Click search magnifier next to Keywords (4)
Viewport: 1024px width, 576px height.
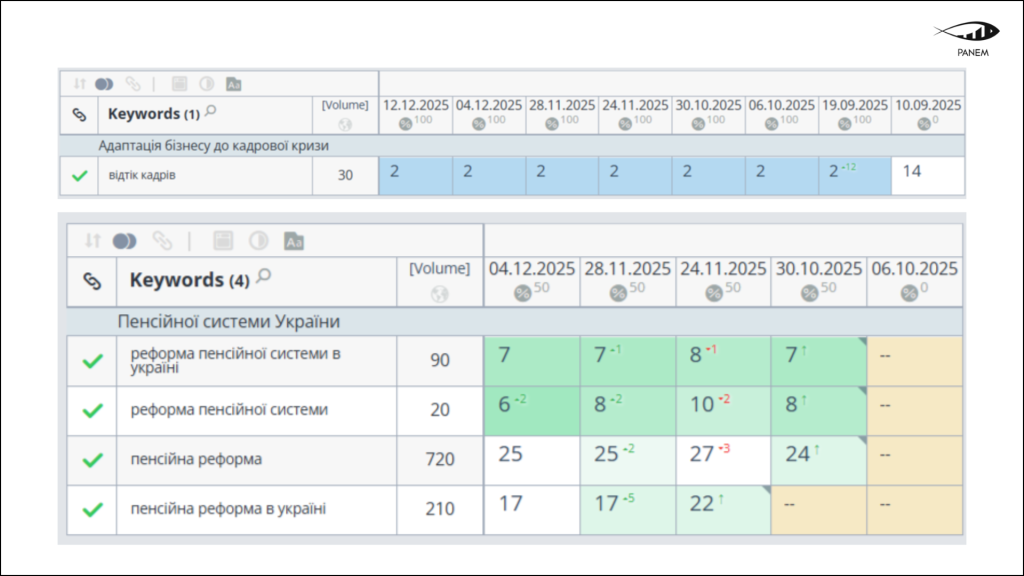pos(264,277)
